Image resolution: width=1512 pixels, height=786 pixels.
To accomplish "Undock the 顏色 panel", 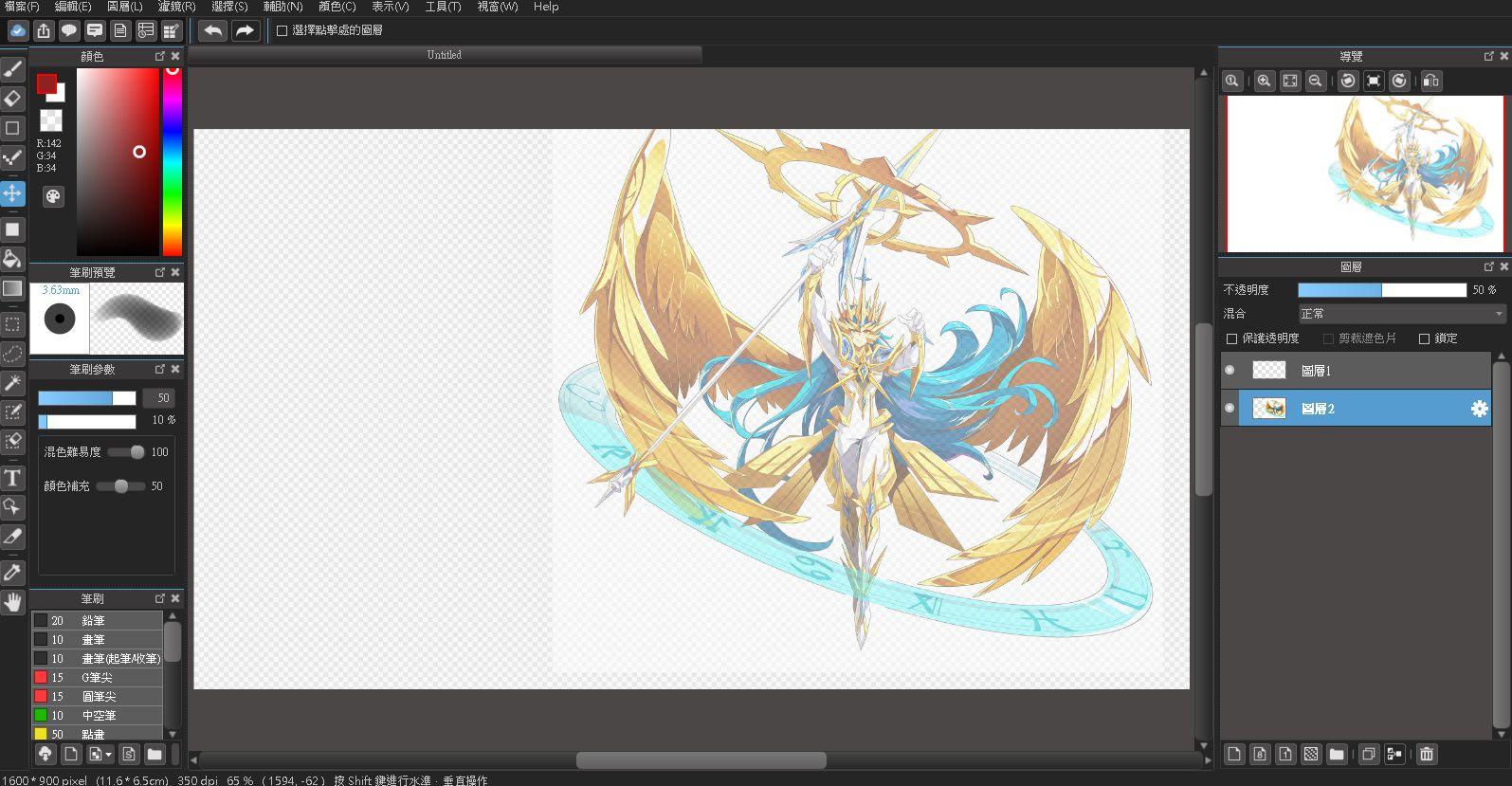I will point(159,56).
